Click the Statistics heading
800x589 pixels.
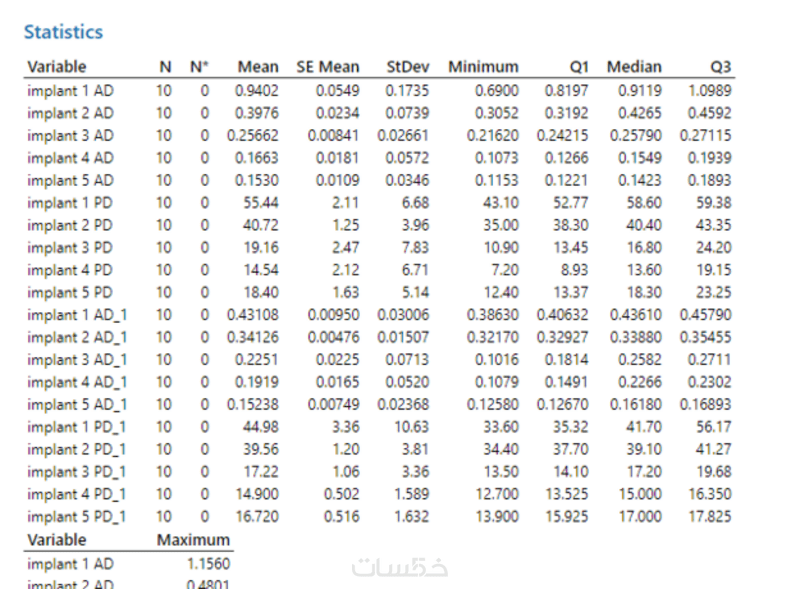63,32
